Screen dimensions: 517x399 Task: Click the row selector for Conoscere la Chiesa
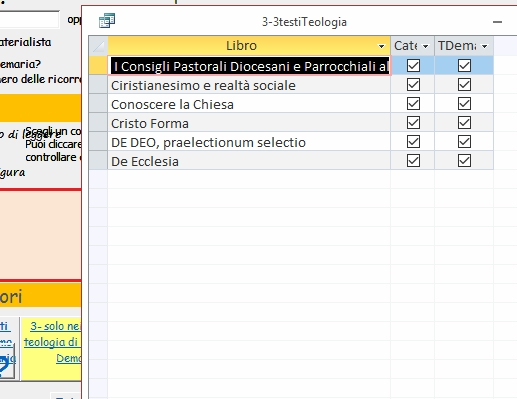(98, 104)
